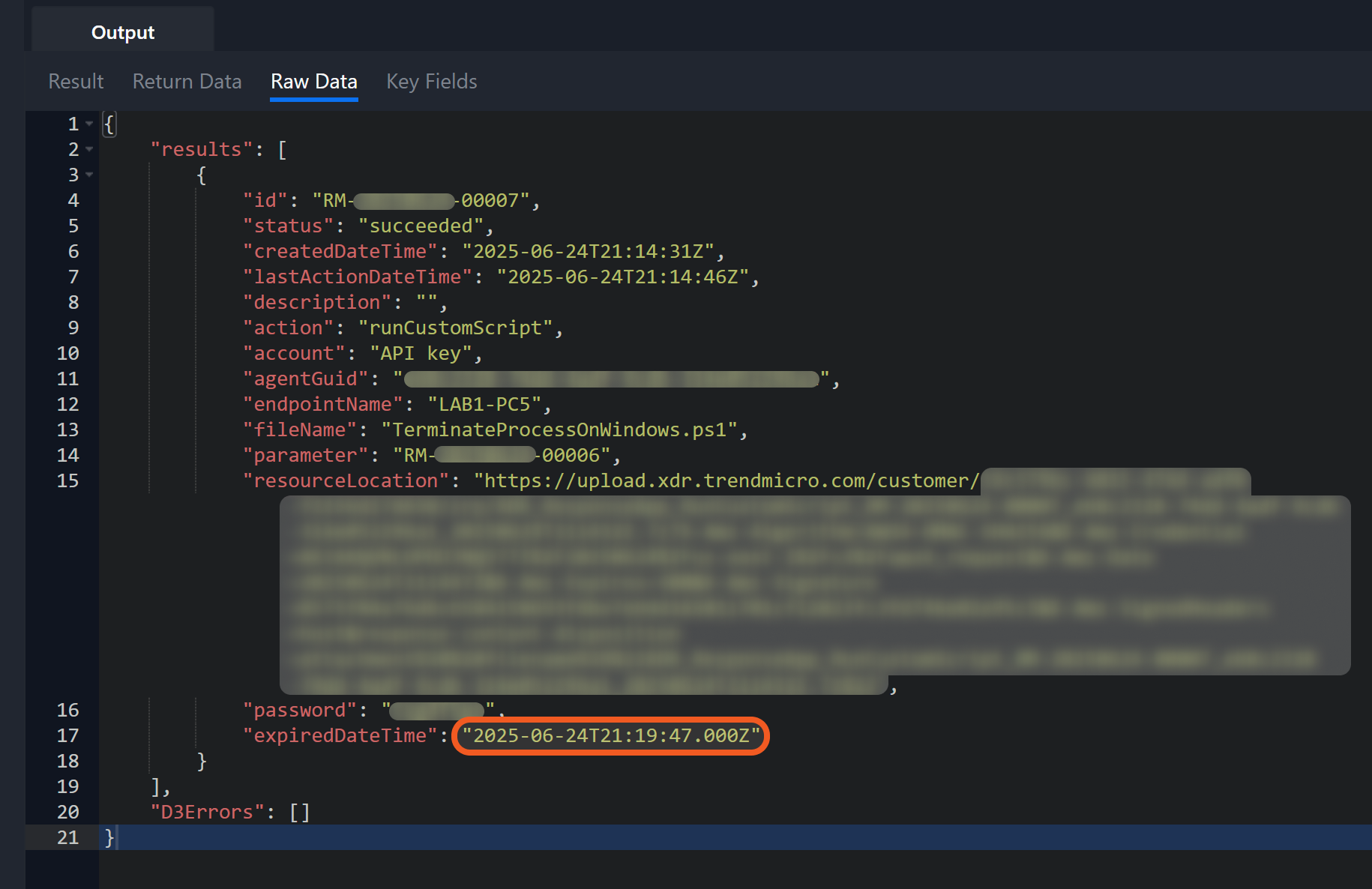Click the highlighted expiredDateTime value
1372x889 pixels.
(x=611, y=735)
